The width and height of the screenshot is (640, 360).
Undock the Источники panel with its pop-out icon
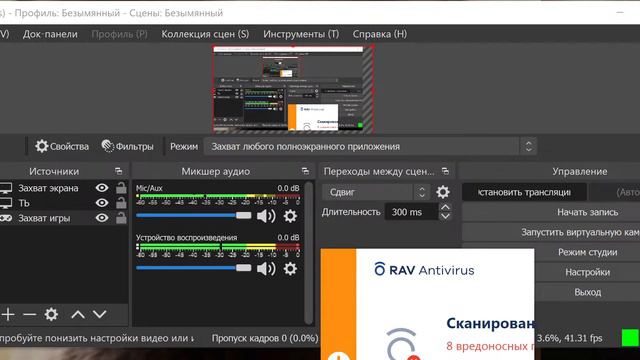pos(118,171)
